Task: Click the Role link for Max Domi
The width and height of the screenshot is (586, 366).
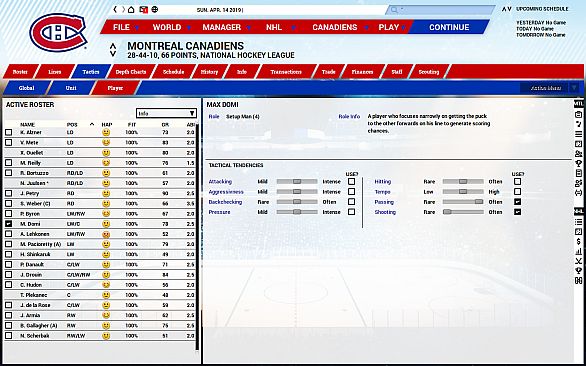Action: [214, 117]
